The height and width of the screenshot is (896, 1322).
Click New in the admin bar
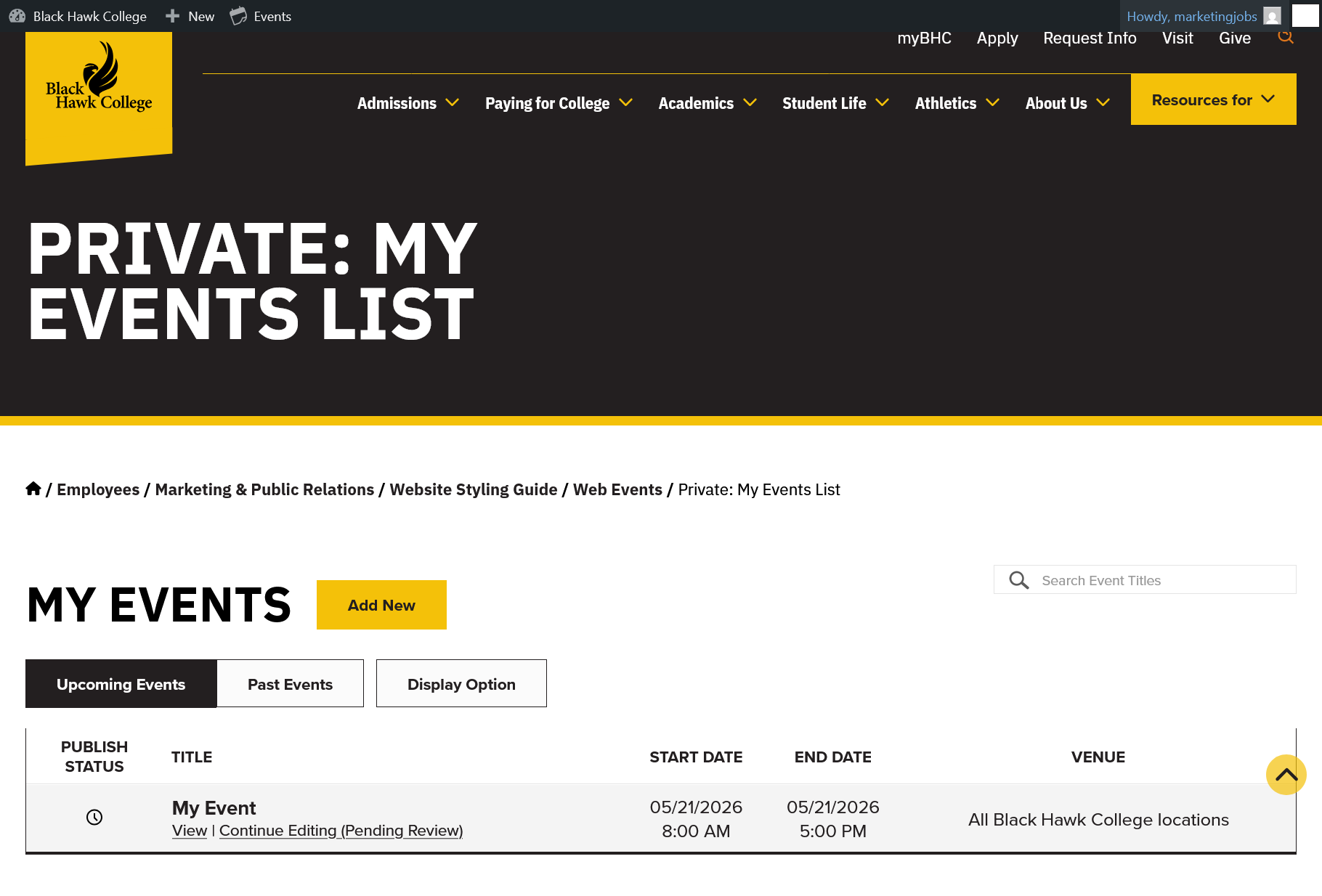201,16
